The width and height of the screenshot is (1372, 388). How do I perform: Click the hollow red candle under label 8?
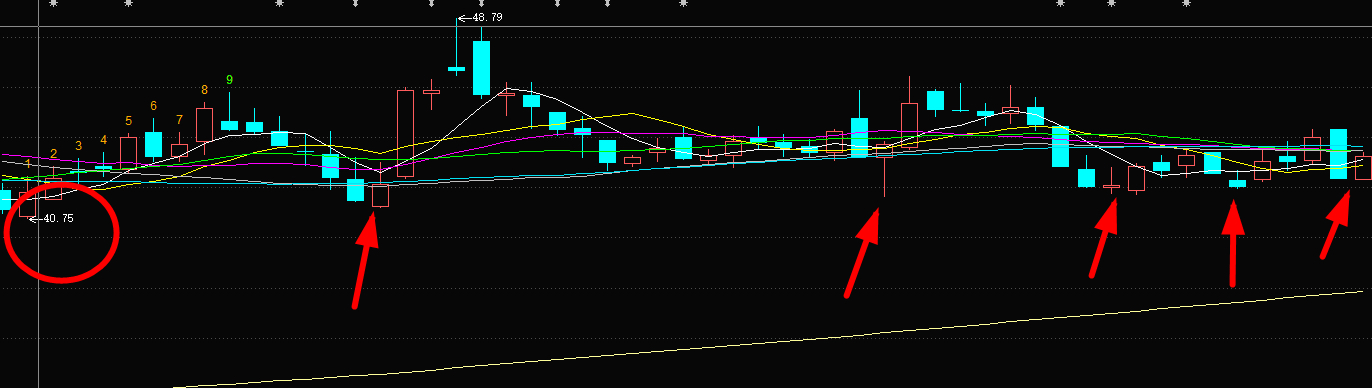[204, 124]
